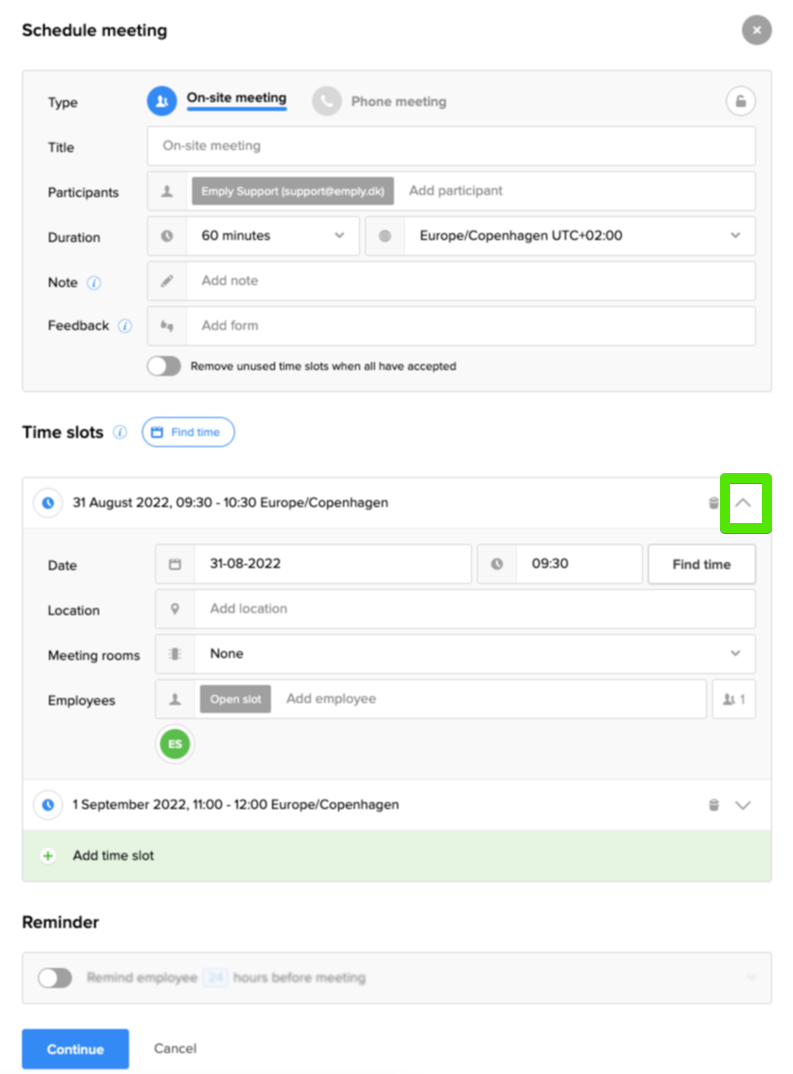This screenshot has height=1074, width=793.
Task: Click the Time slots info icon
Action: [x=120, y=433]
